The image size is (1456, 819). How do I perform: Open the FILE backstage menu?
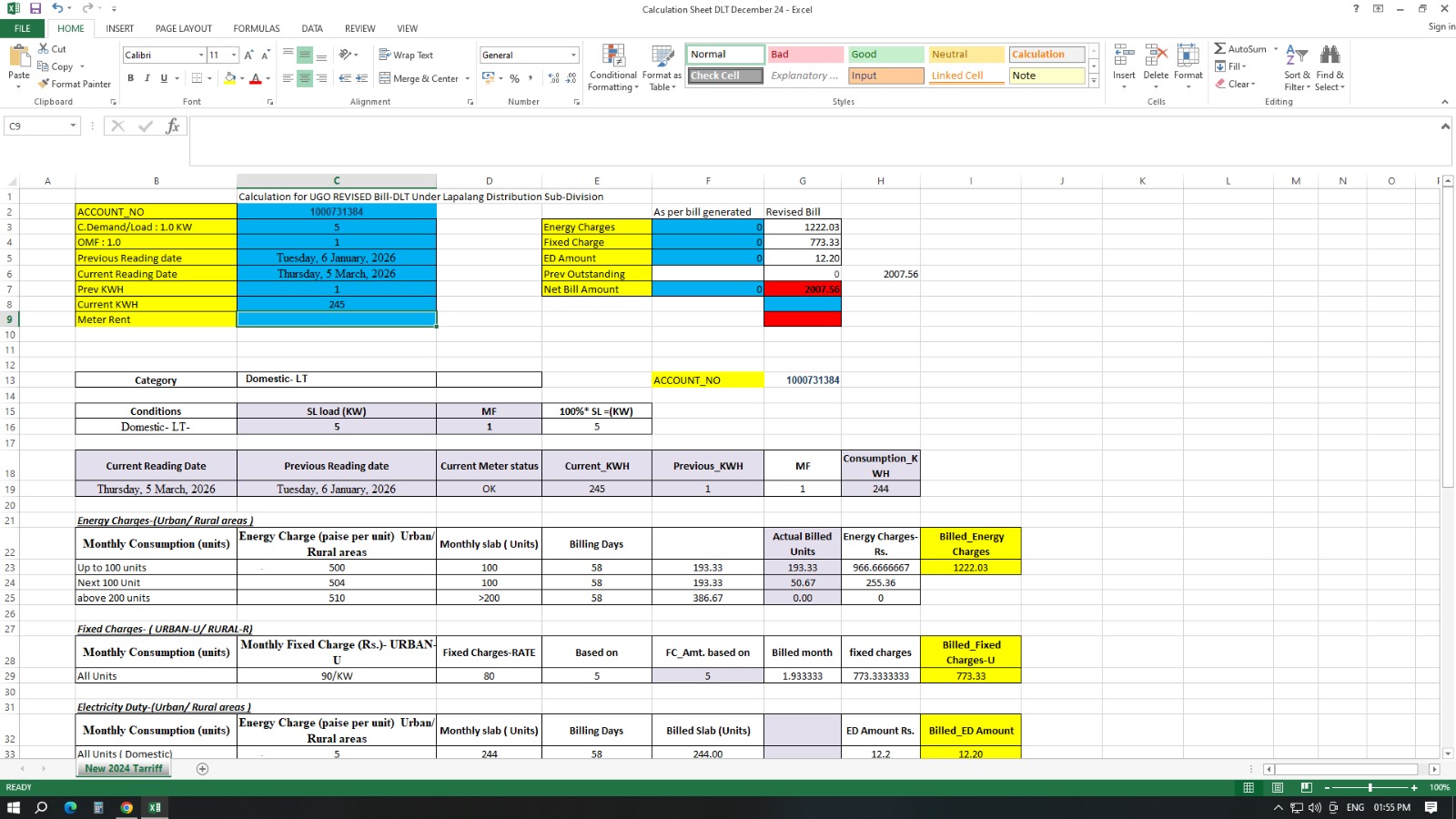[x=22, y=28]
